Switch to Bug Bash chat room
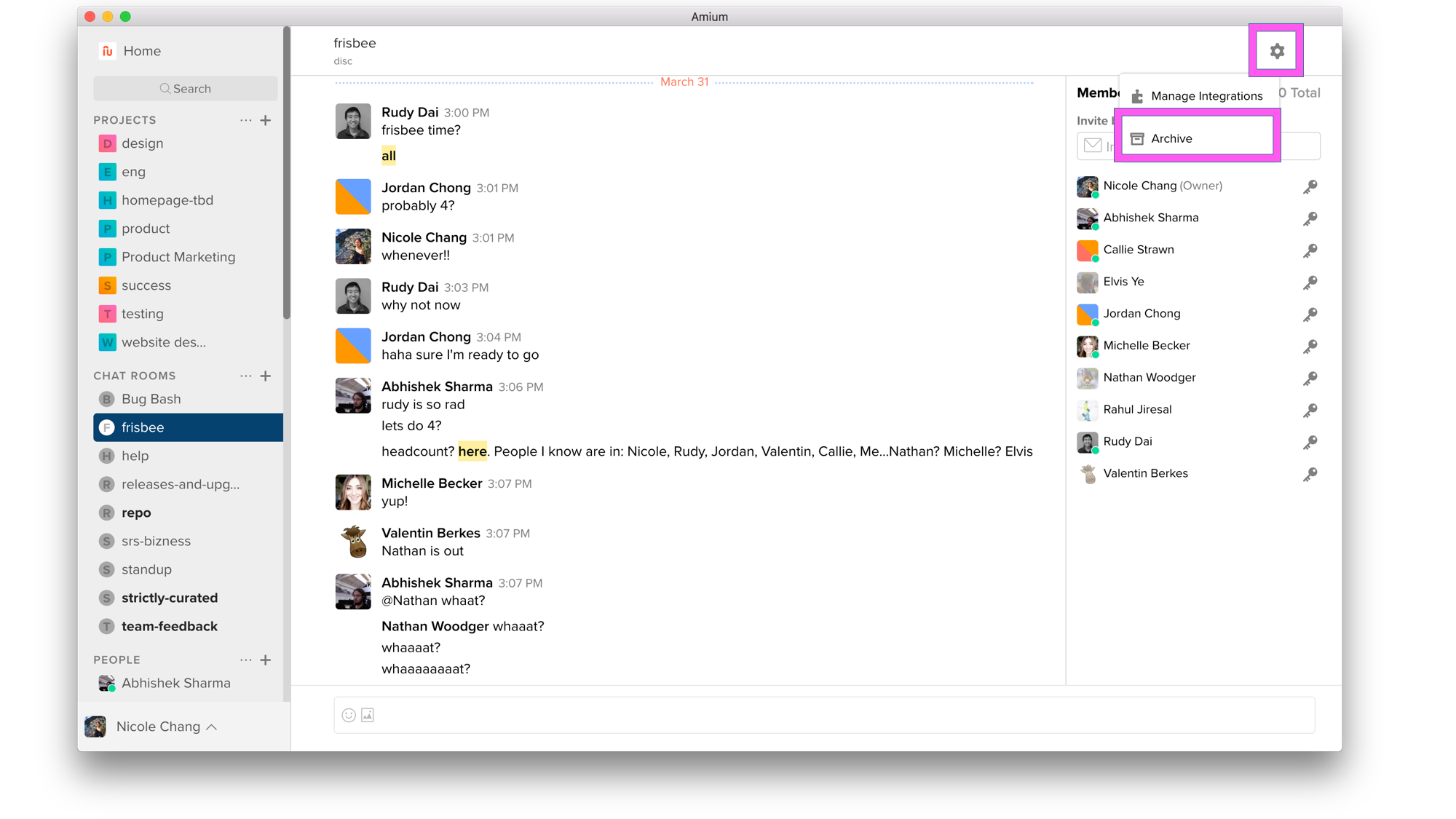Viewport: 1456px width, 819px height. [188, 399]
